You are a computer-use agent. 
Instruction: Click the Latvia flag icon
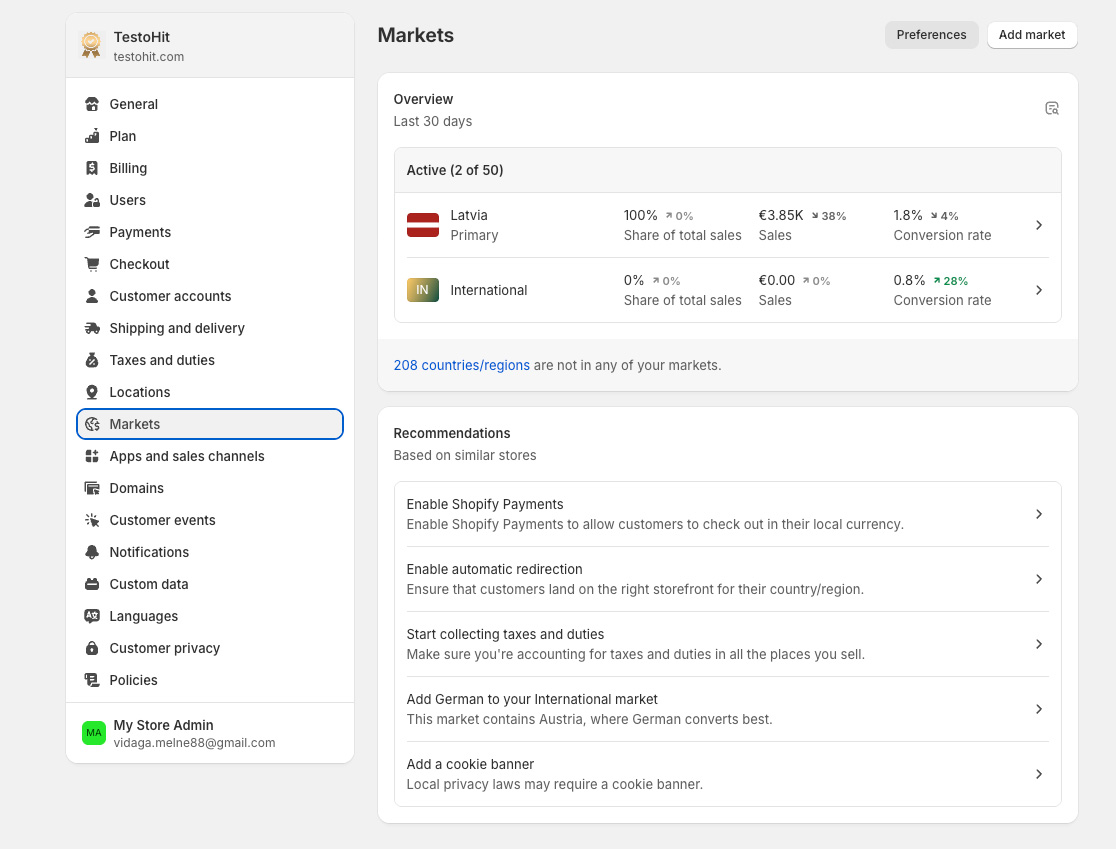[422, 225]
